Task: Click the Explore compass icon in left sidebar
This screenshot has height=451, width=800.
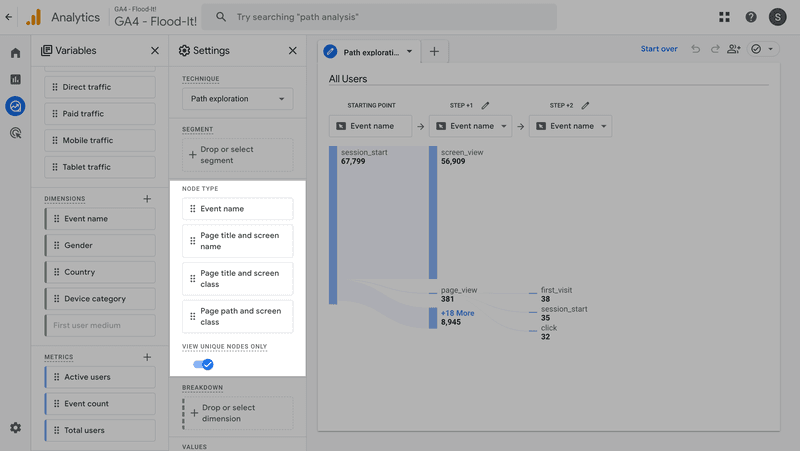Action: point(15,106)
